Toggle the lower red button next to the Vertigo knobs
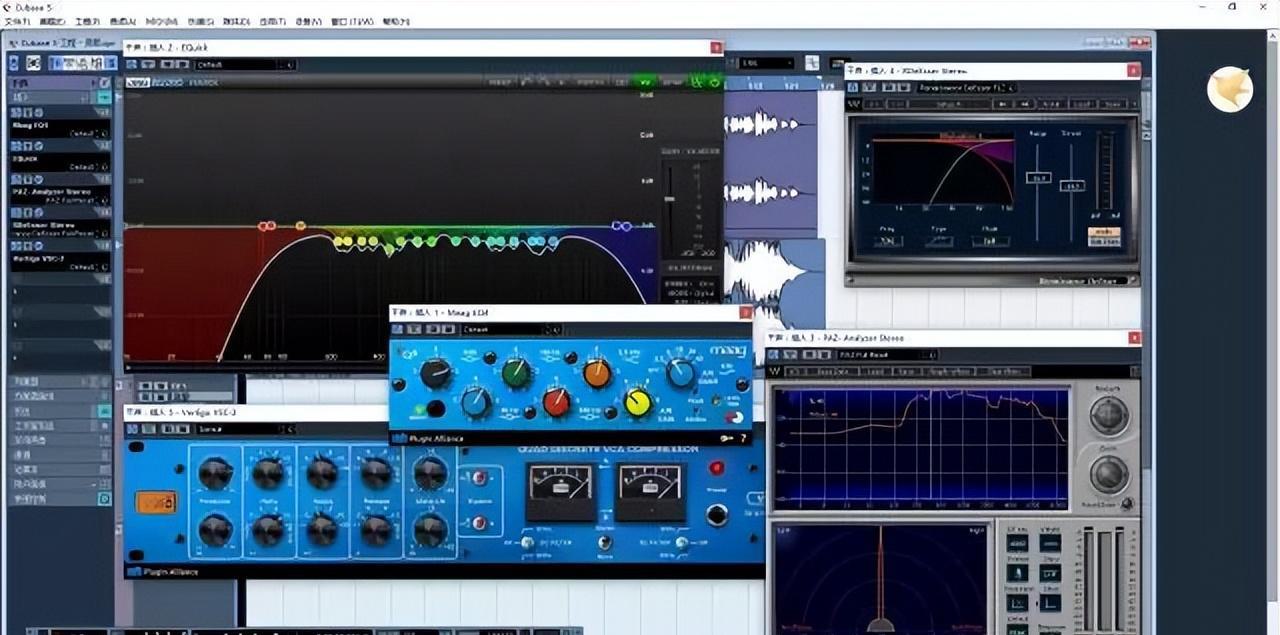The width and height of the screenshot is (1280, 635). (x=479, y=522)
